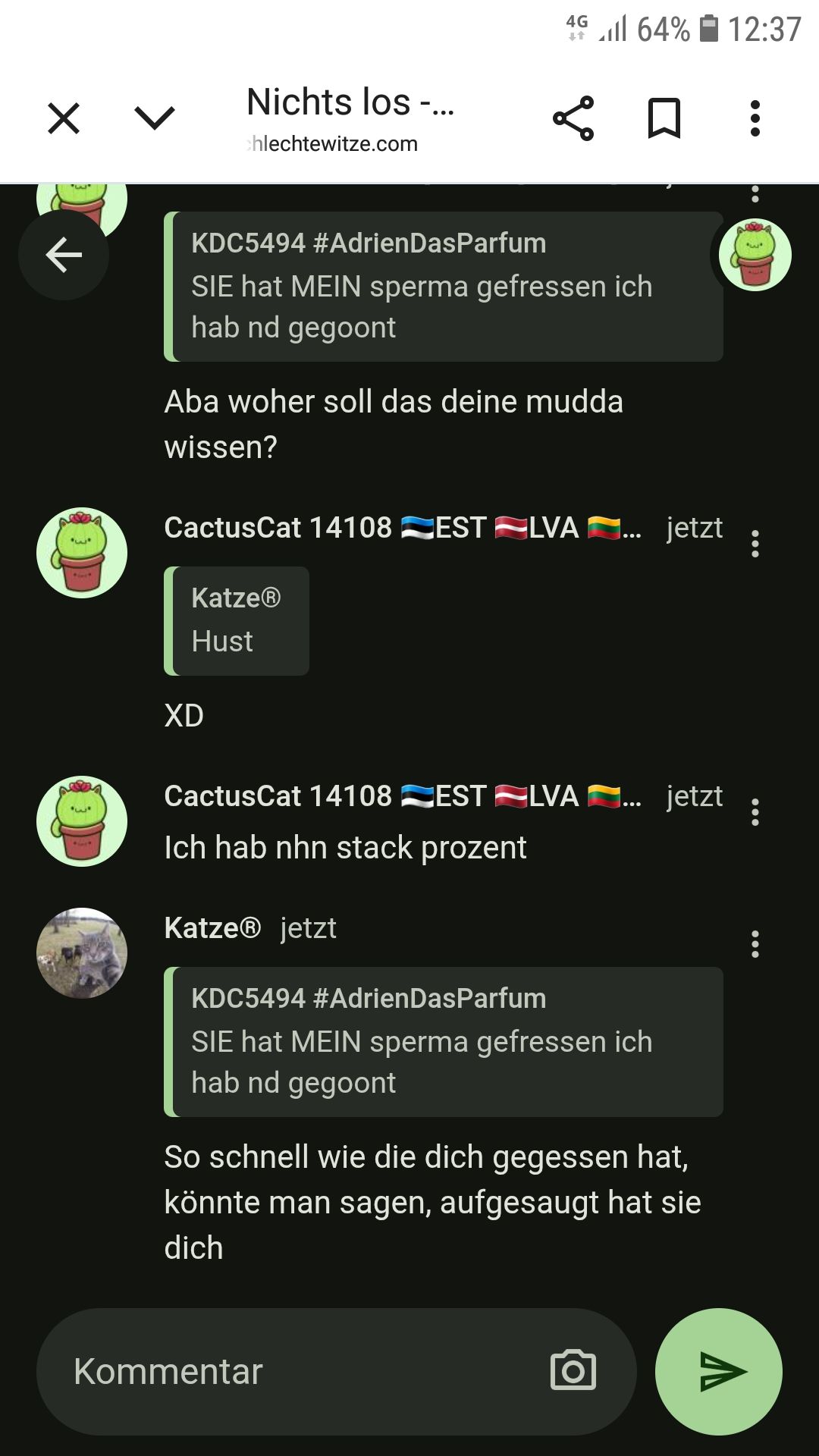This screenshot has width=819, height=1456.
Task: Bookmark this page using bookmark icon
Action: point(664,118)
